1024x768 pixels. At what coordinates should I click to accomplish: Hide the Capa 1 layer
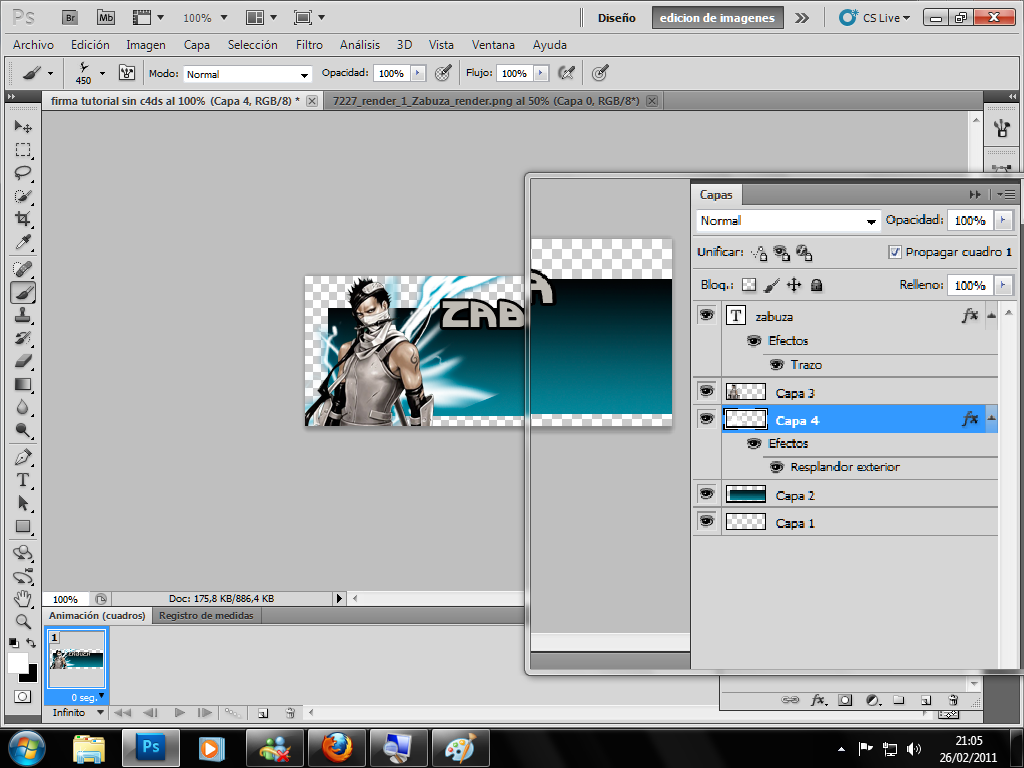pos(707,521)
